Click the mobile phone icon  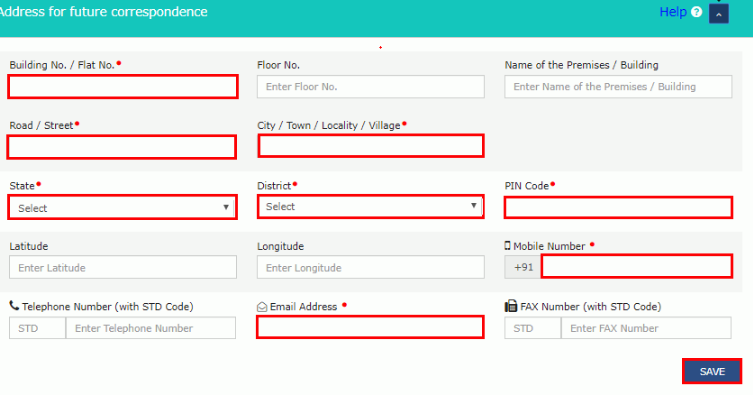[x=508, y=246]
